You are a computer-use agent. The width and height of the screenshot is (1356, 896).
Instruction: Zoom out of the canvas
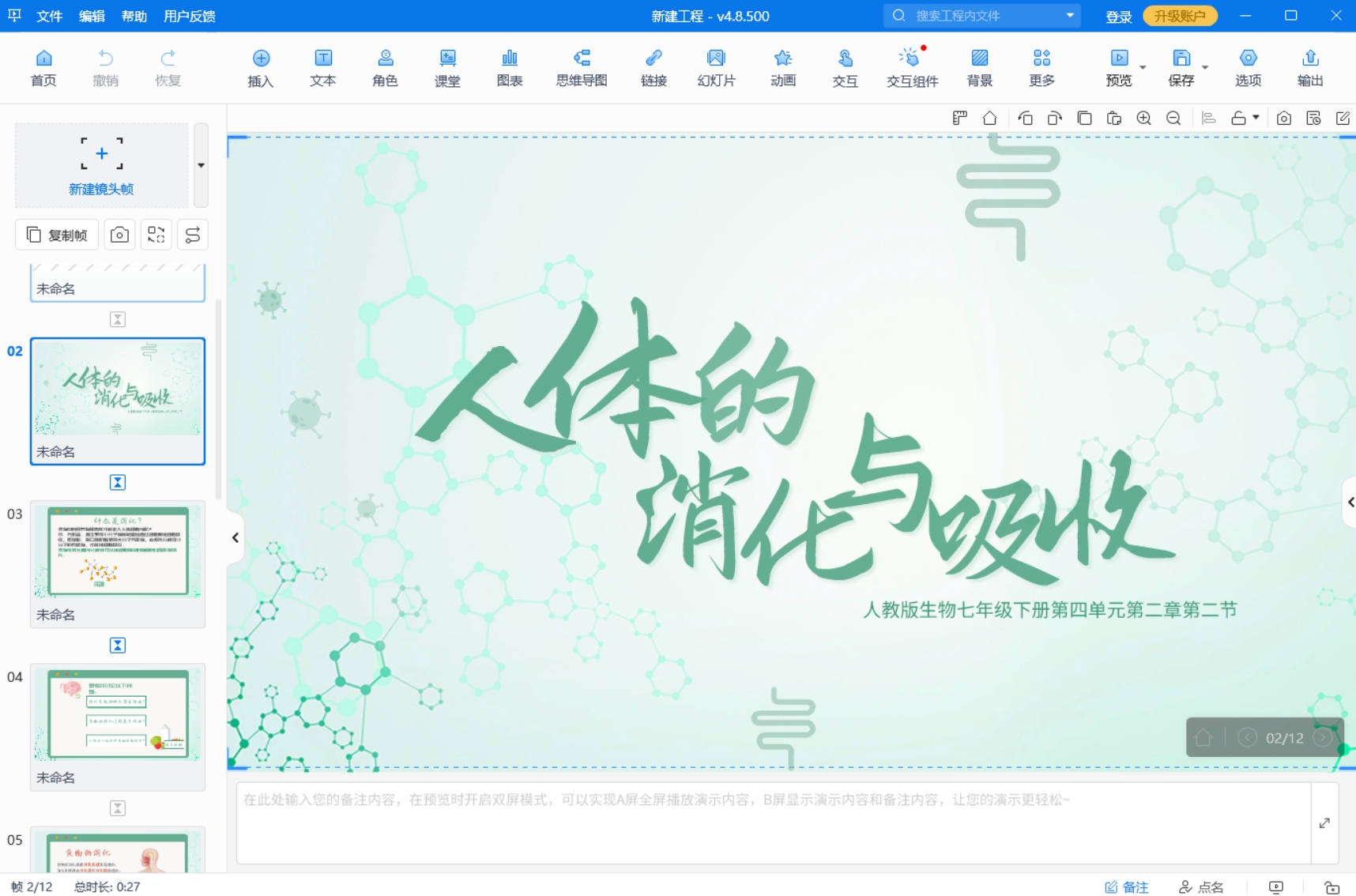1173,119
